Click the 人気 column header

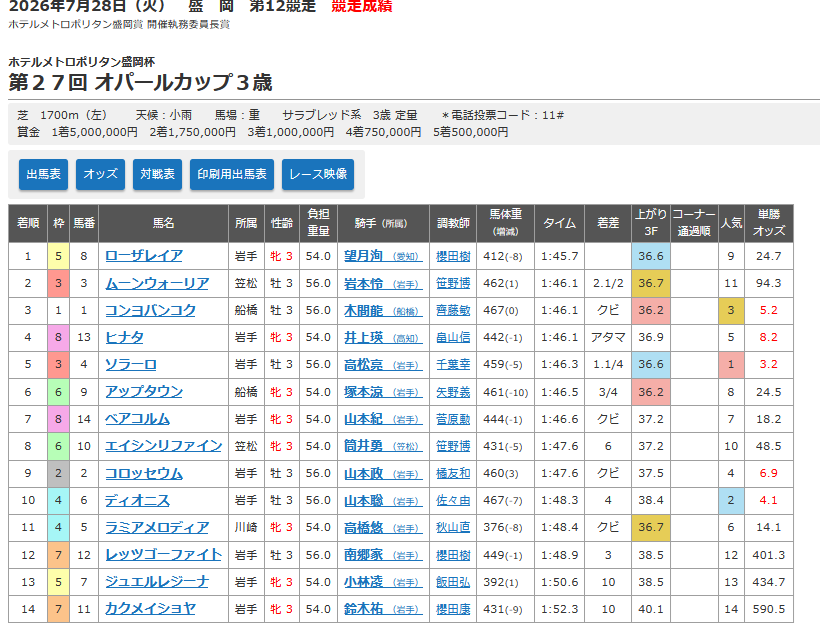coord(731,223)
